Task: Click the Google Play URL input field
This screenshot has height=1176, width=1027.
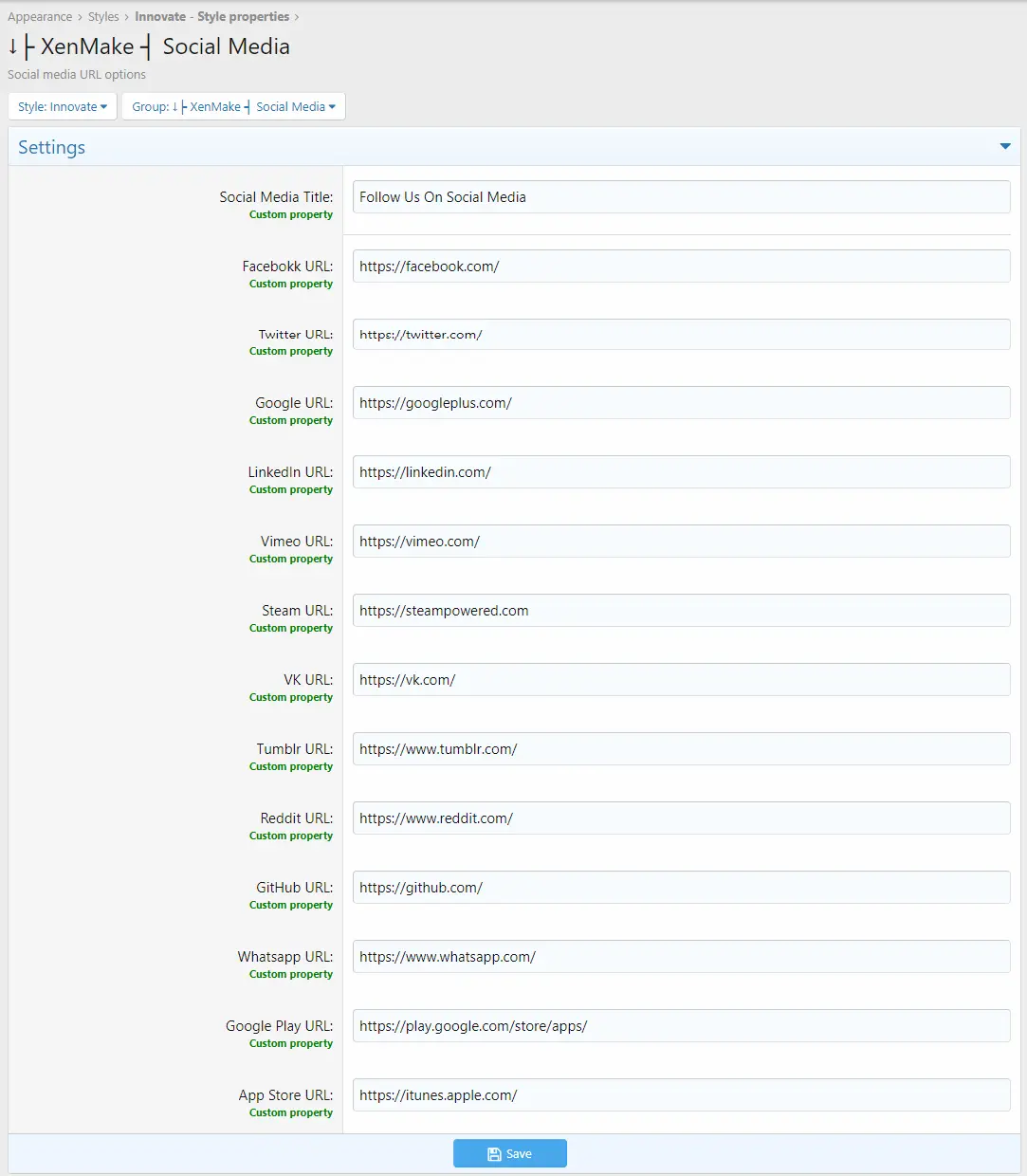Action: tap(681, 1026)
